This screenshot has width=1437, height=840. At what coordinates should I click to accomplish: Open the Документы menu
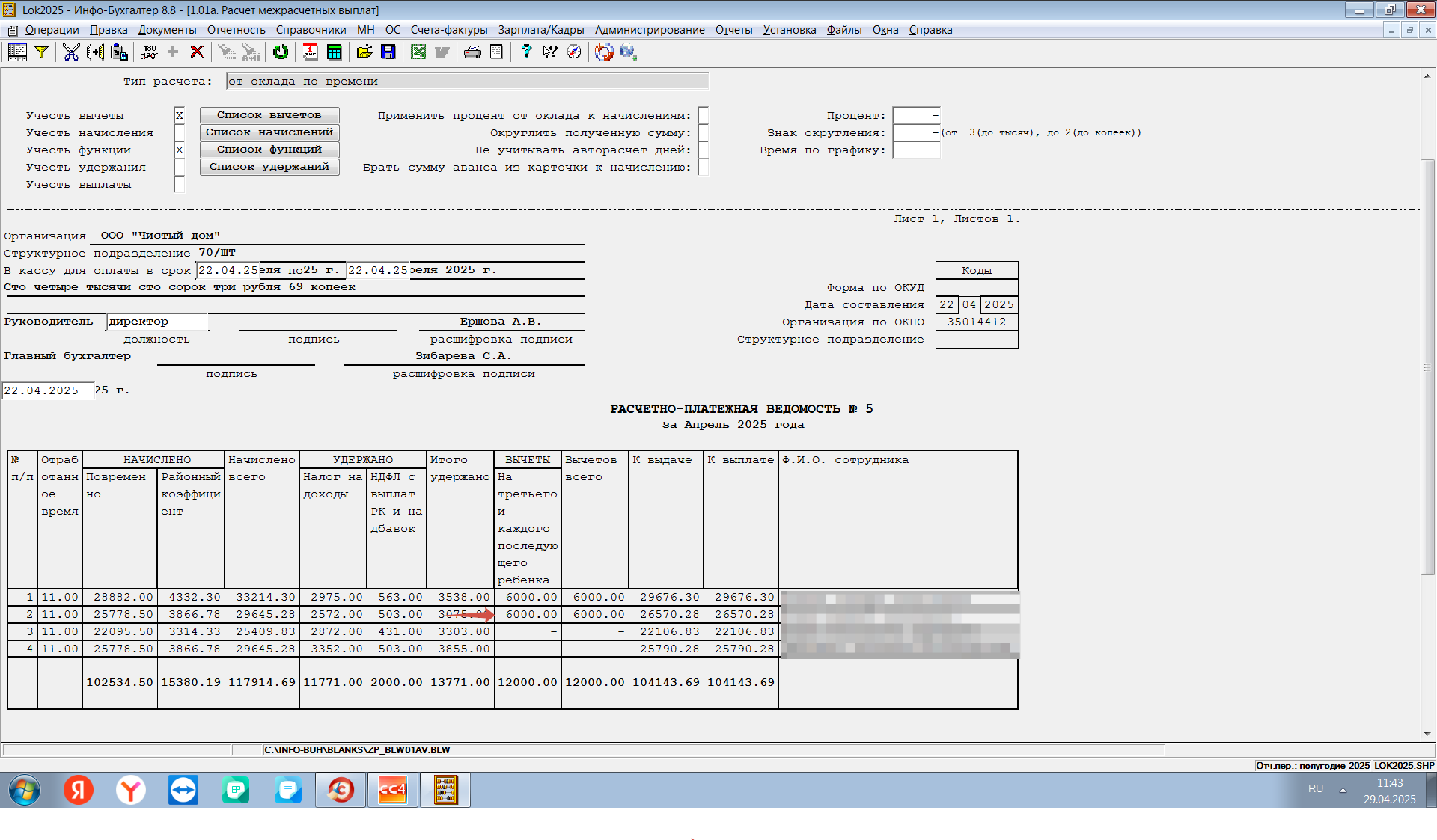click(x=167, y=30)
